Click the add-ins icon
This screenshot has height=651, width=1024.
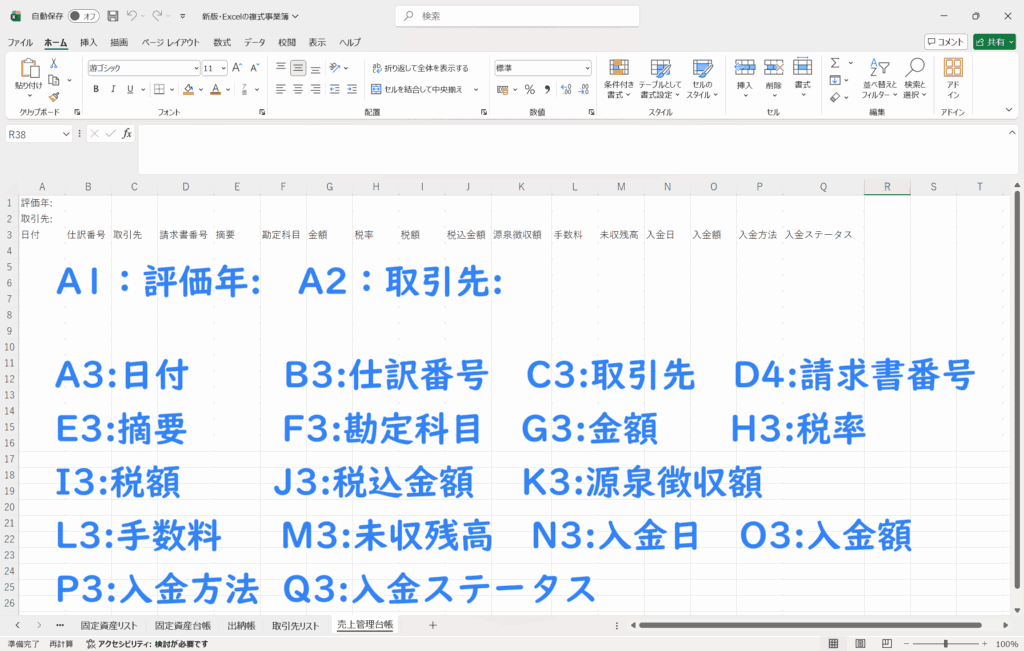(953, 76)
